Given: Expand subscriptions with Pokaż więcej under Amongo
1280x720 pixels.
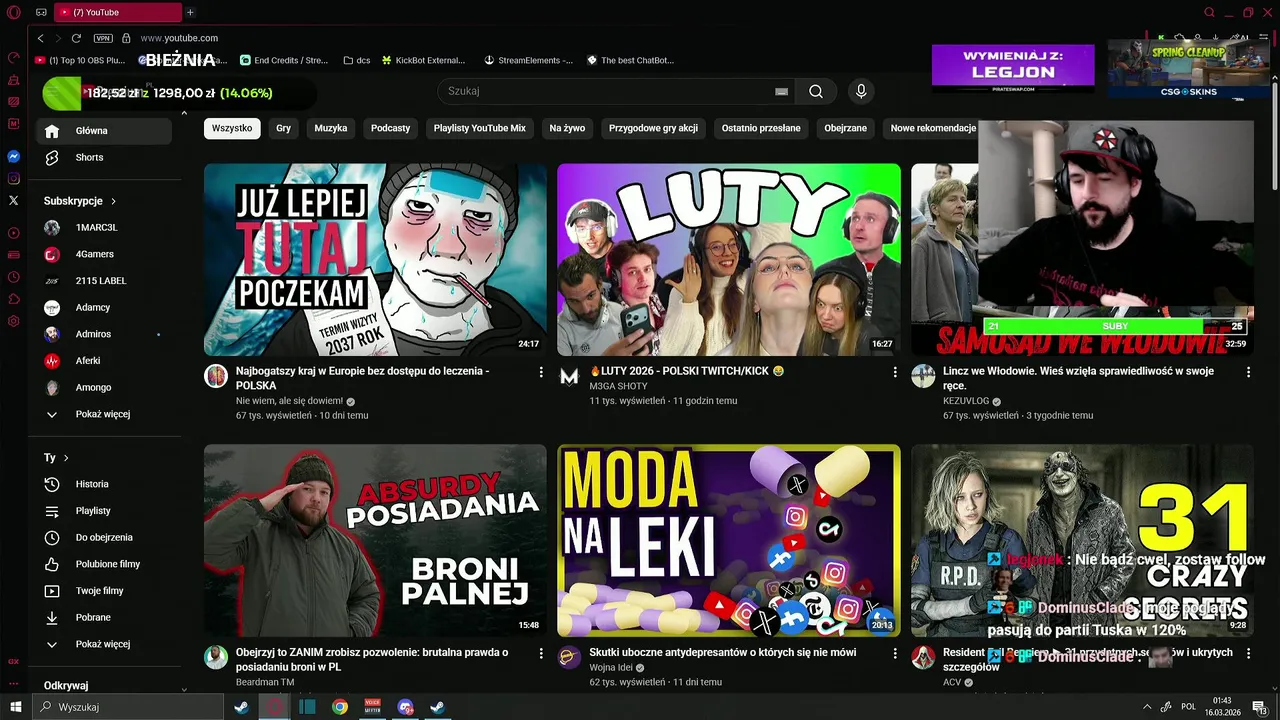Looking at the screenshot, I should click(x=104, y=414).
